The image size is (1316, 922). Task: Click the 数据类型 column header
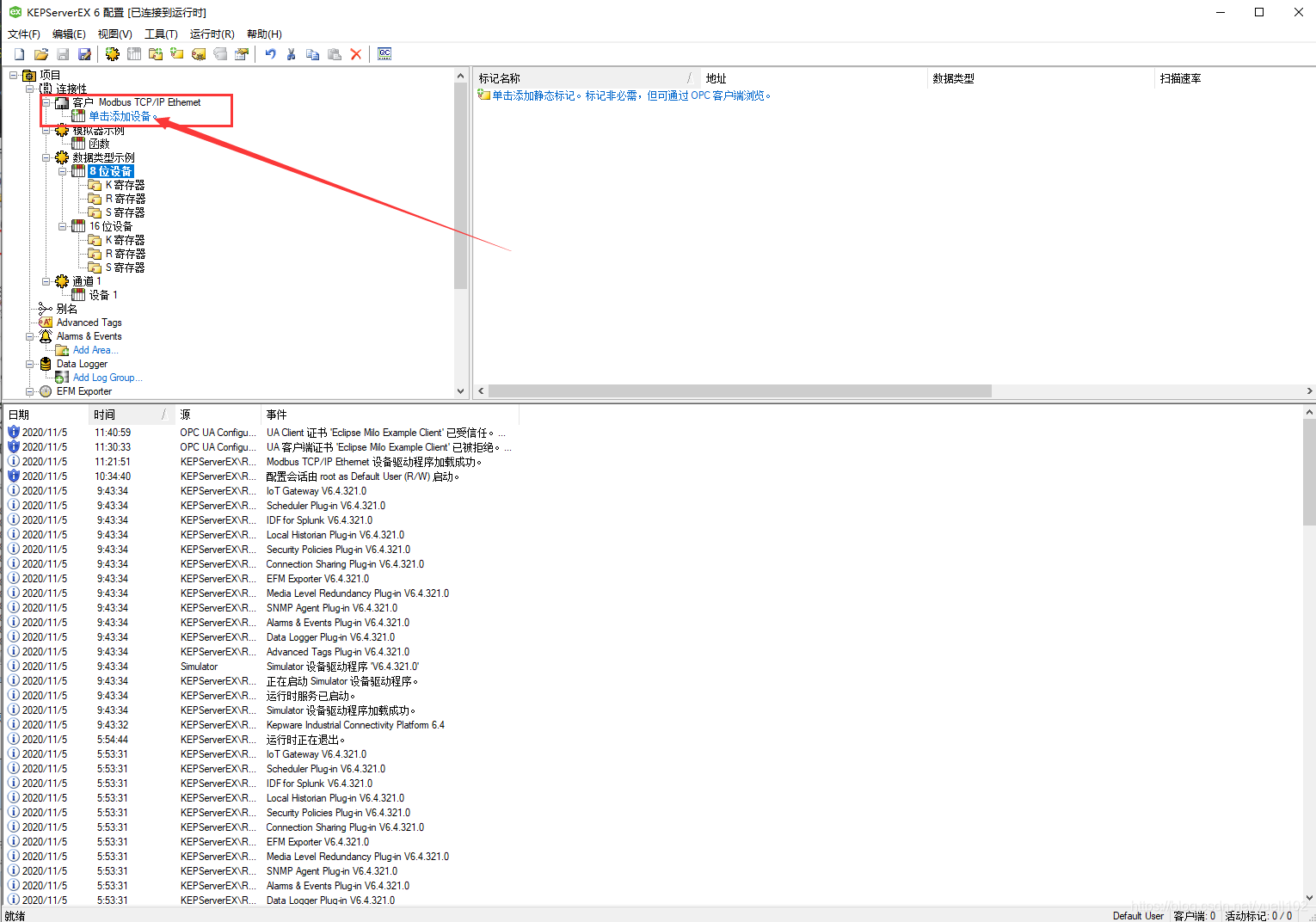[1041, 78]
